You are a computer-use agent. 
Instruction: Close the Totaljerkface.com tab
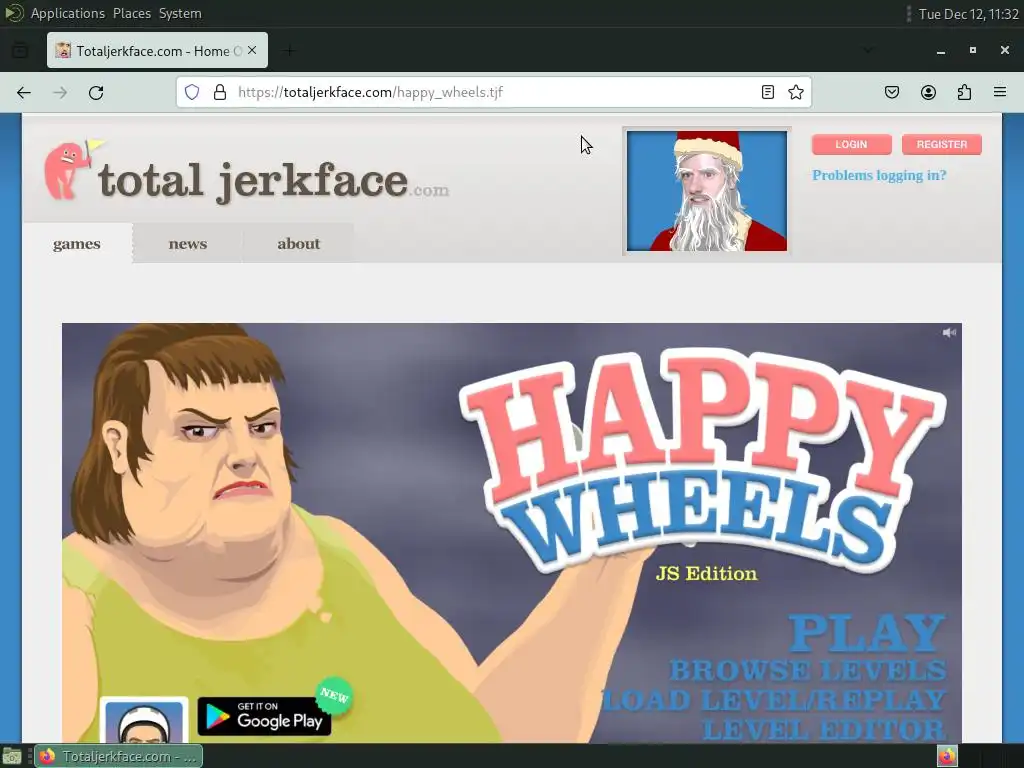point(252,50)
